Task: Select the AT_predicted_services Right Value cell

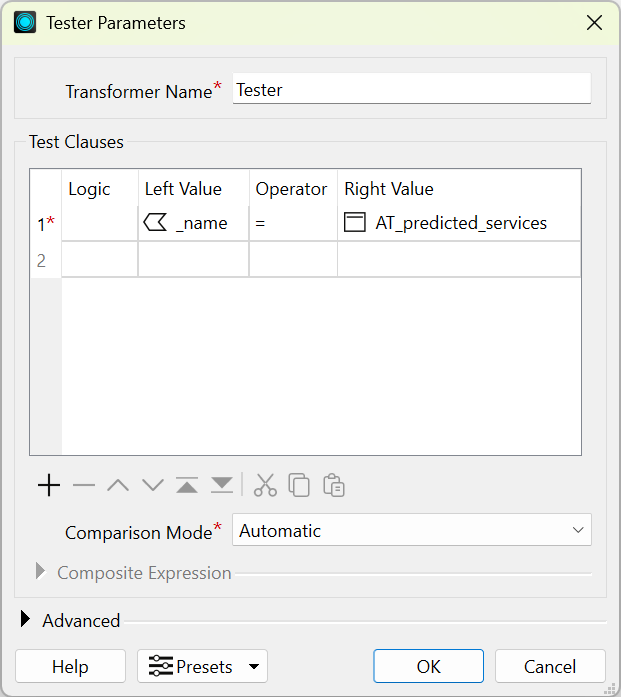Action: click(459, 223)
